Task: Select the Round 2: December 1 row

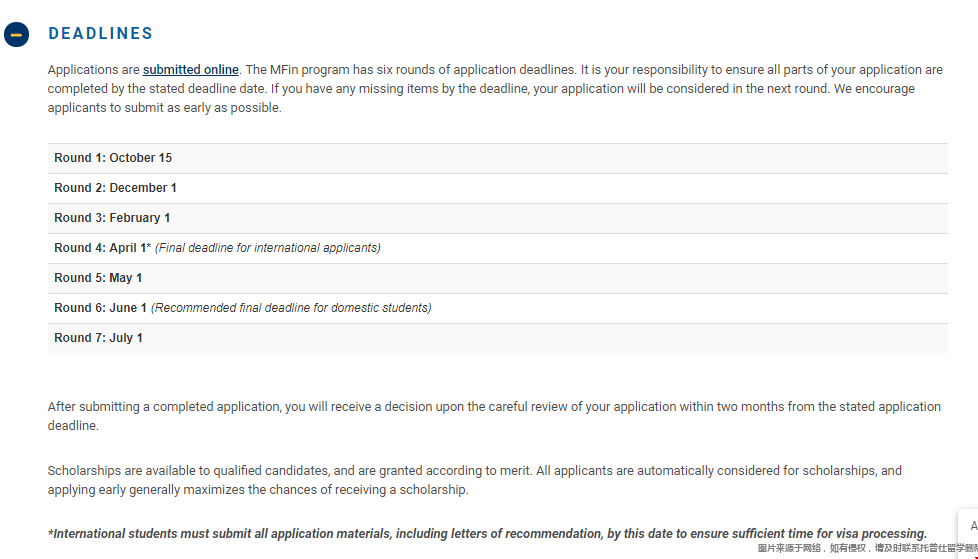Action: tap(498, 188)
